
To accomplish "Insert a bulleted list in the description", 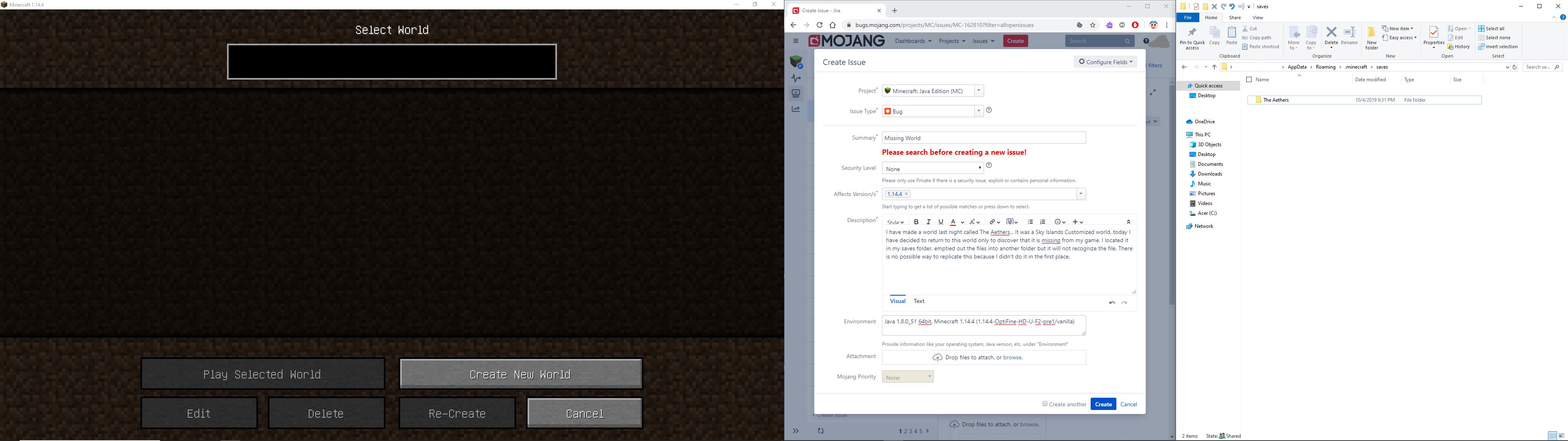I will (1030, 222).
